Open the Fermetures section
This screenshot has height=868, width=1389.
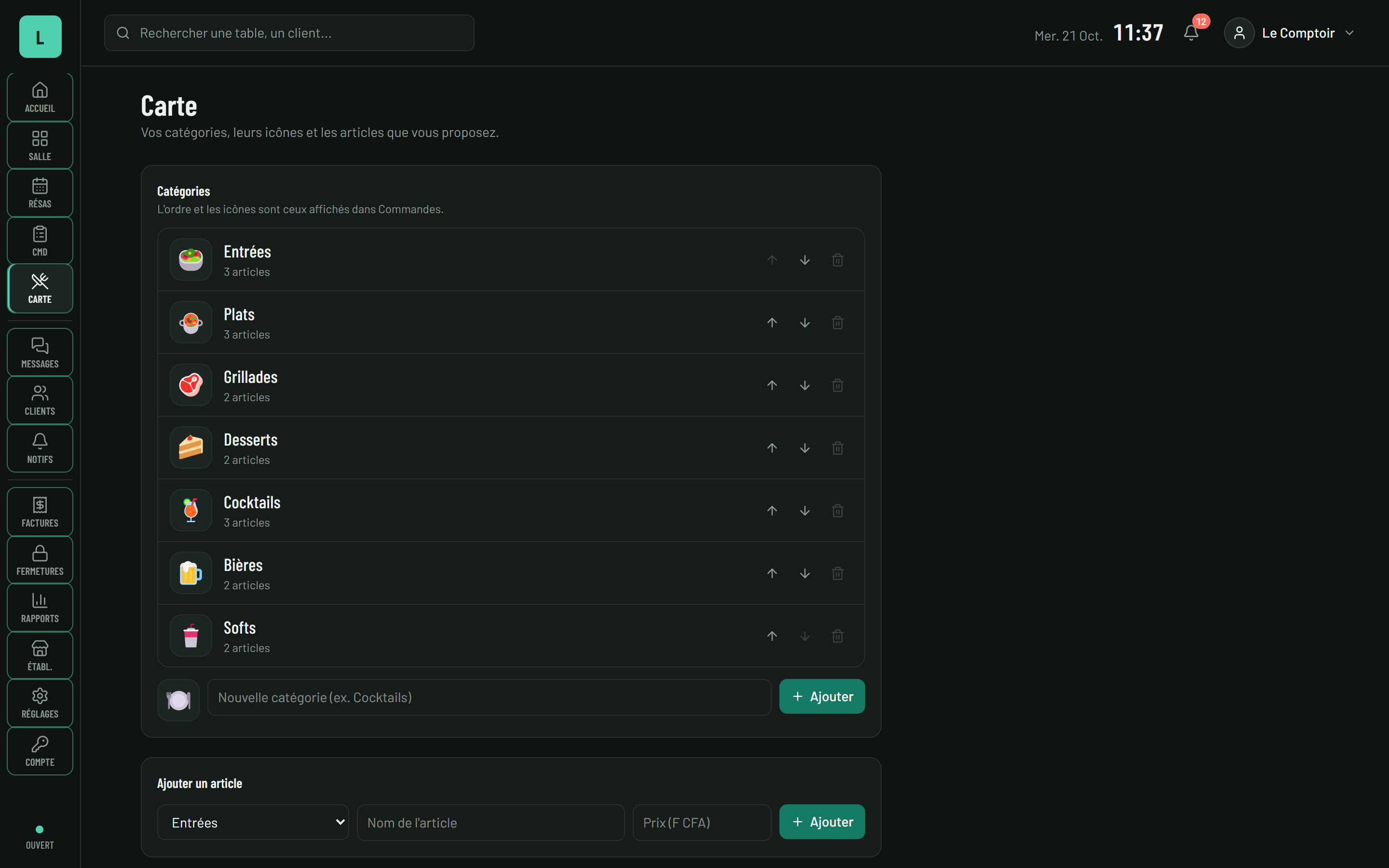click(x=40, y=560)
